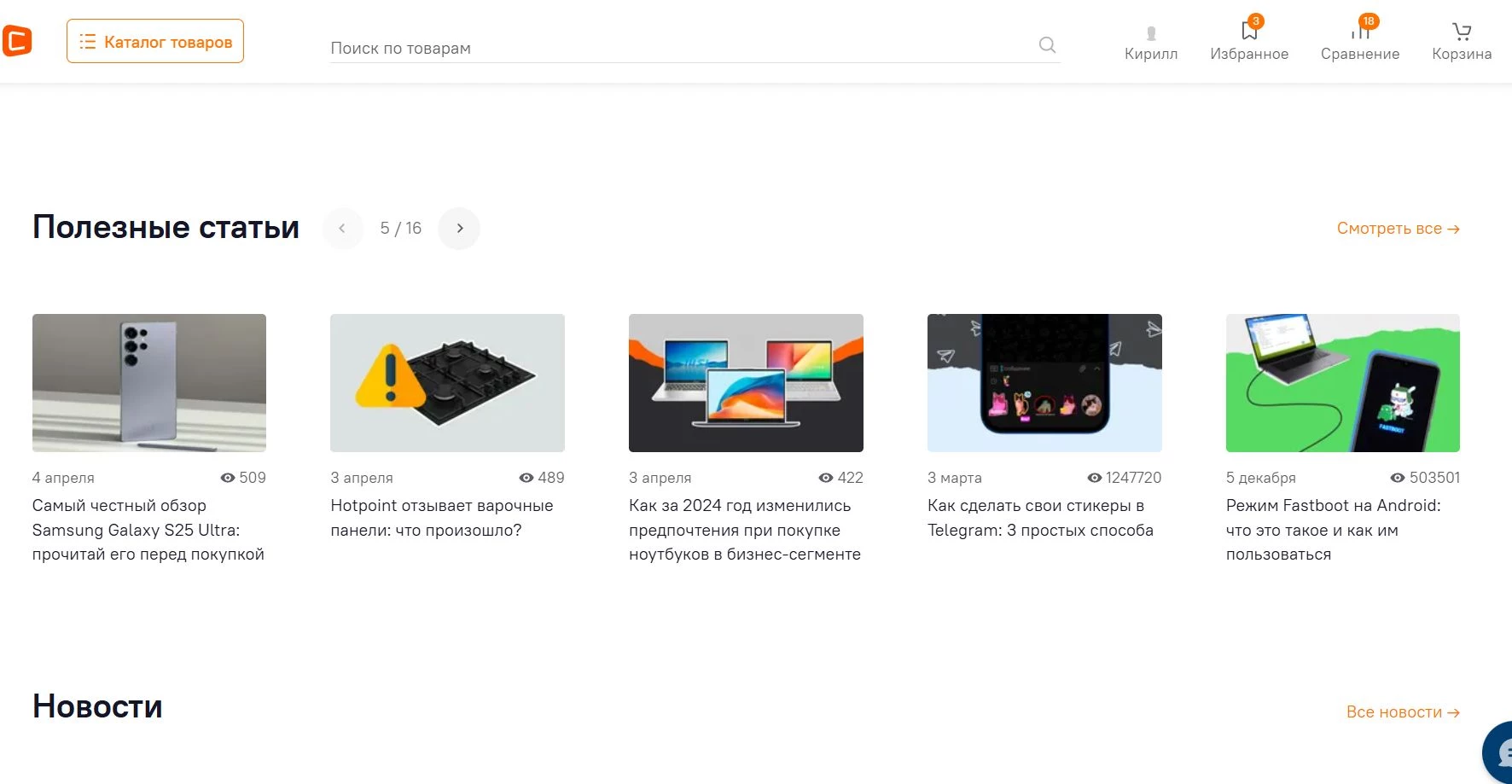Open article Hotpoint отзывает варочные панели
Image resolution: width=1512 pixels, height=784 pixels.
coord(442,518)
